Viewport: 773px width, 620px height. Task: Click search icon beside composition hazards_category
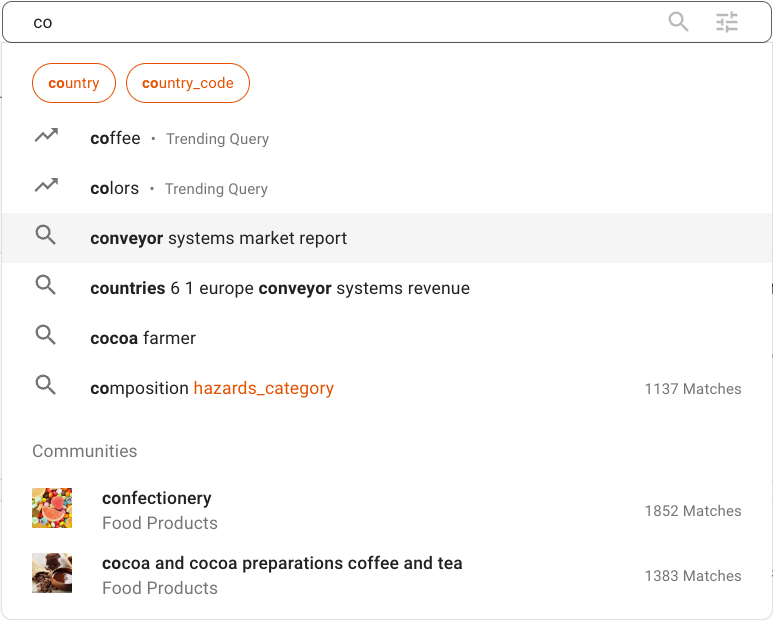point(45,384)
